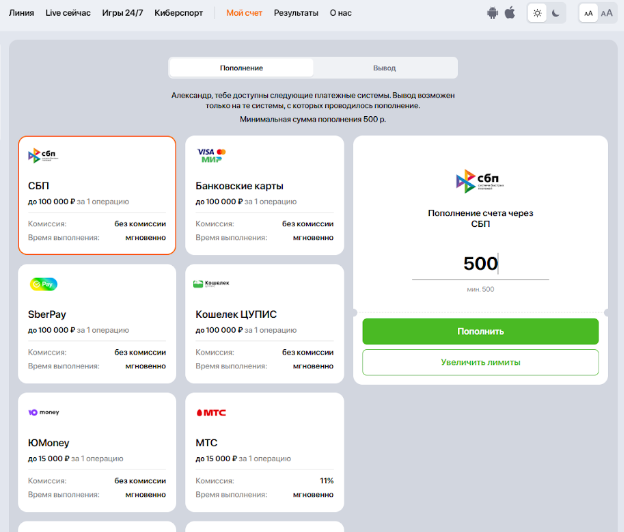Choose the Кошелек ЦУПИС payment method

coord(265,324)
